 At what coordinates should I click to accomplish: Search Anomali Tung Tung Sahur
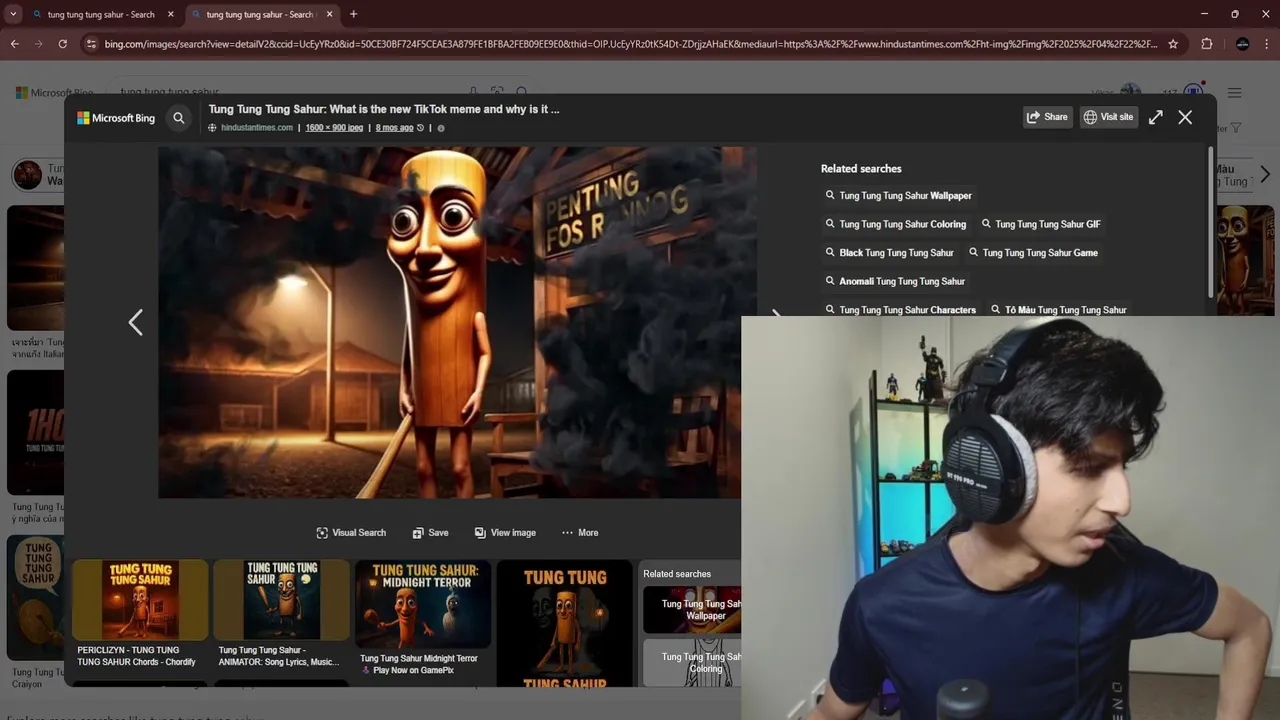895,281
